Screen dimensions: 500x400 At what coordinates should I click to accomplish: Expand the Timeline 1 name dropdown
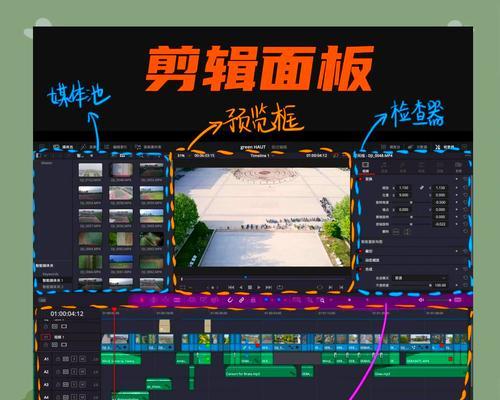coord(262,156)
